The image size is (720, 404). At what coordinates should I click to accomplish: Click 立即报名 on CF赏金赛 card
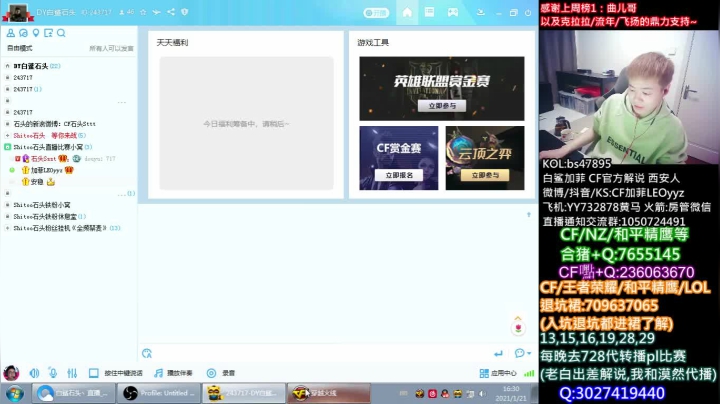pyautogui.click(x=399, y=175)
